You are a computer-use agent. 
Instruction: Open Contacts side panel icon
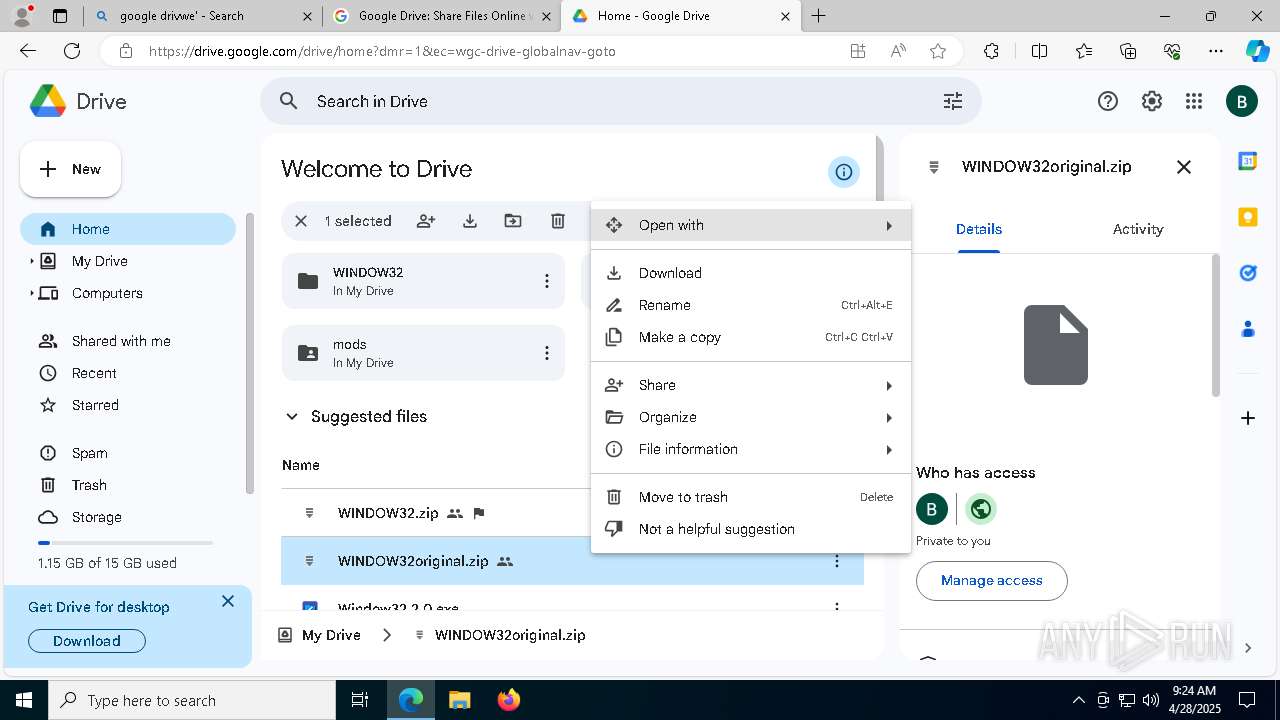(1248, 328)
